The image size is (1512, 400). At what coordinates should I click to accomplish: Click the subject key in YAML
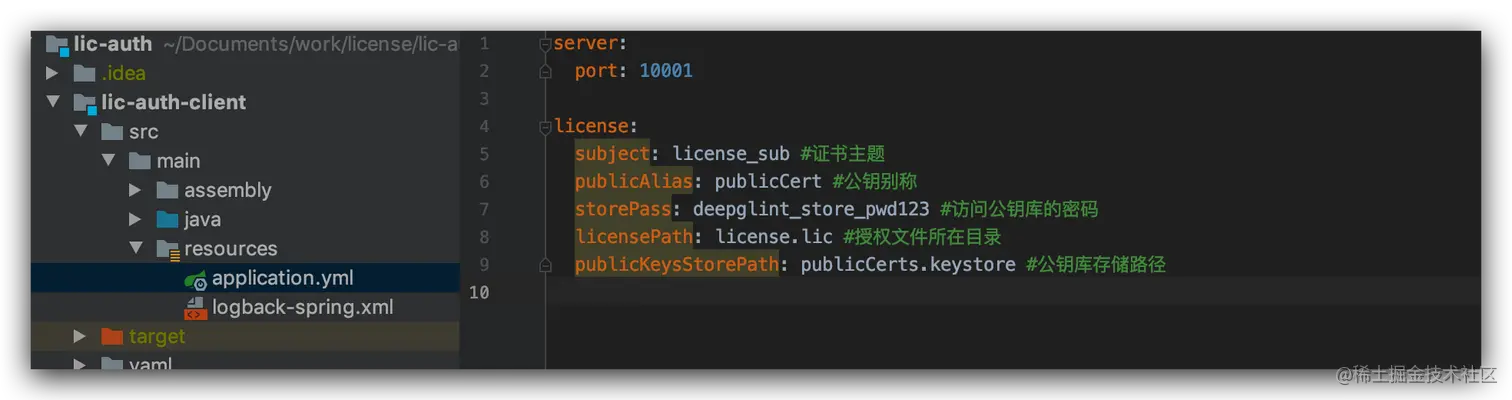612,154
